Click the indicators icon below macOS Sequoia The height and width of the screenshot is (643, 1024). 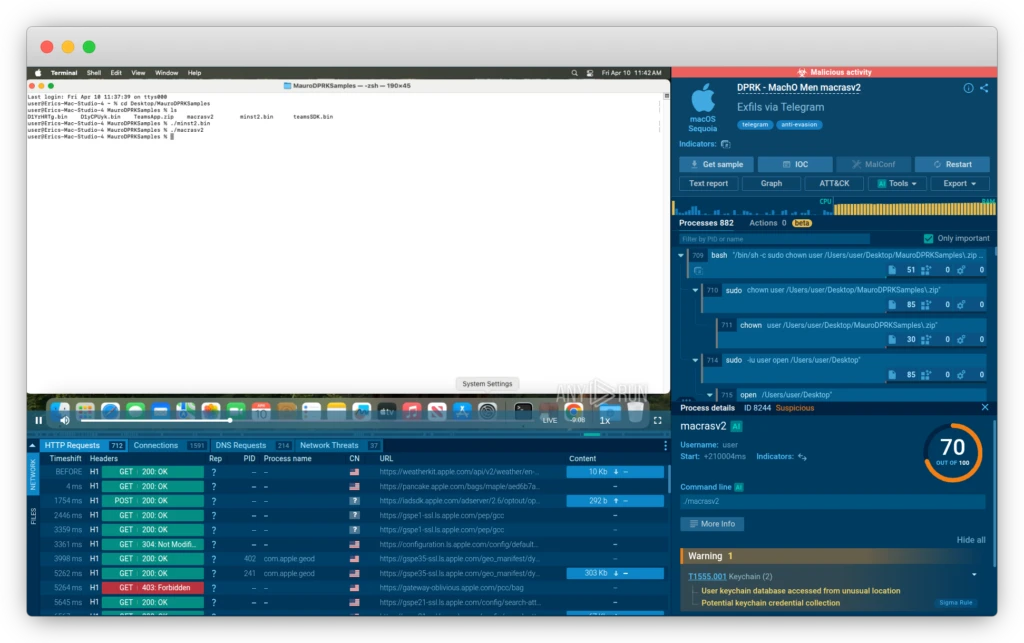[x=726, y=144]
